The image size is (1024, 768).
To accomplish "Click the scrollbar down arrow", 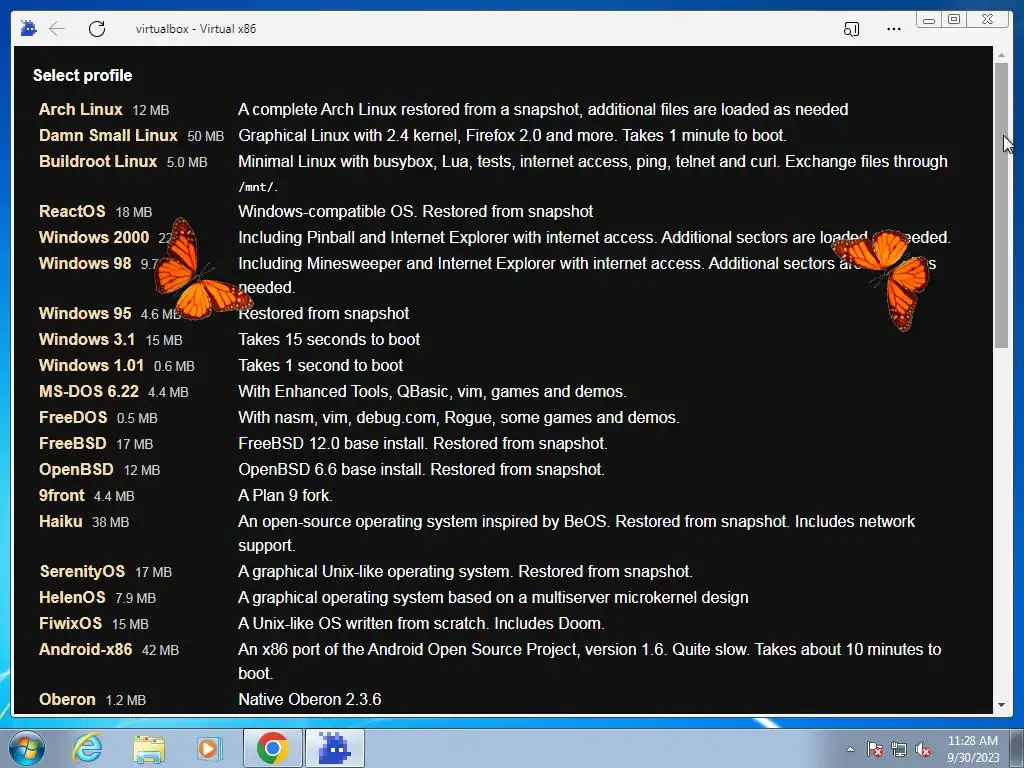I will (x=1001, y=705).
